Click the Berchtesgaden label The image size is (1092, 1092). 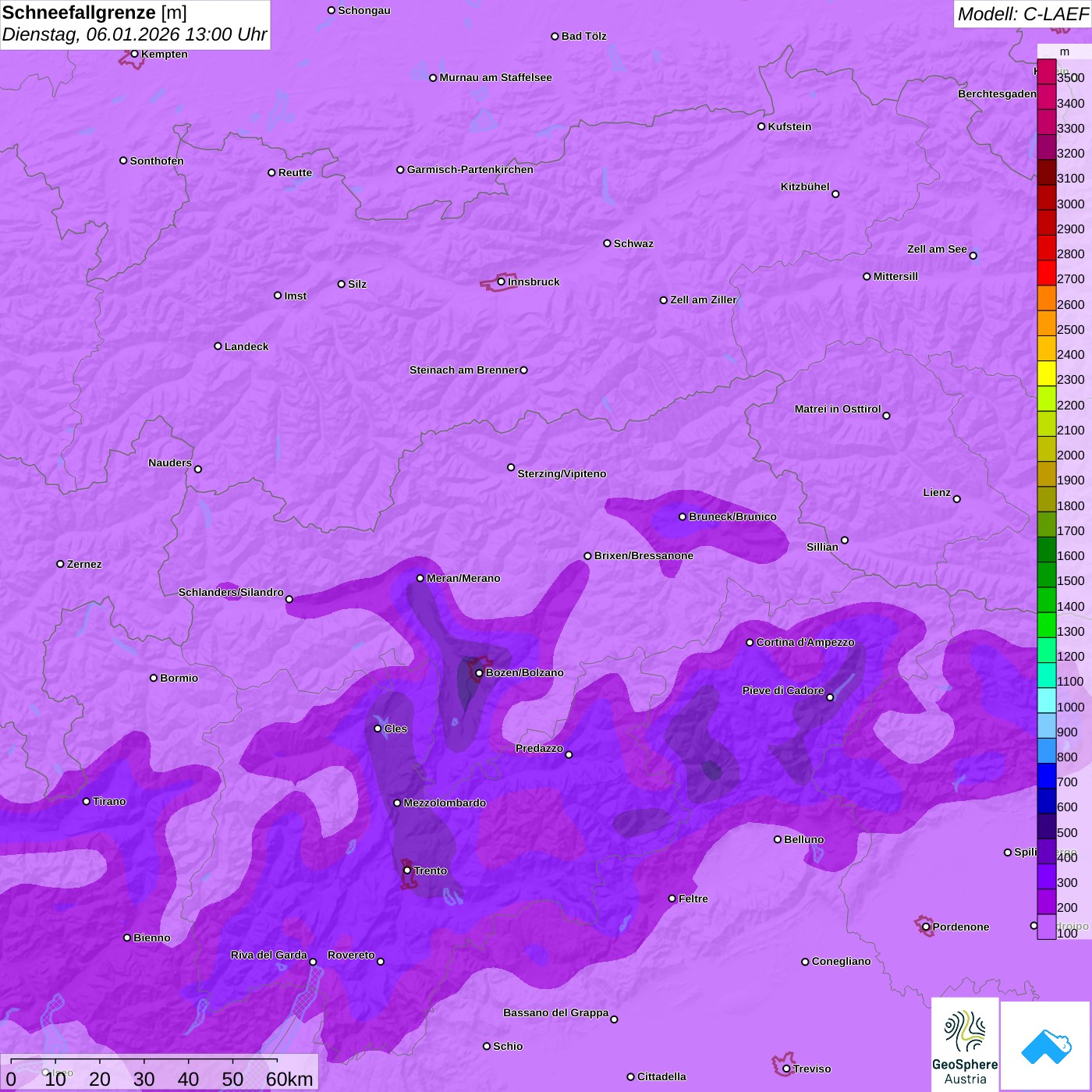click(x=997, y=94)
